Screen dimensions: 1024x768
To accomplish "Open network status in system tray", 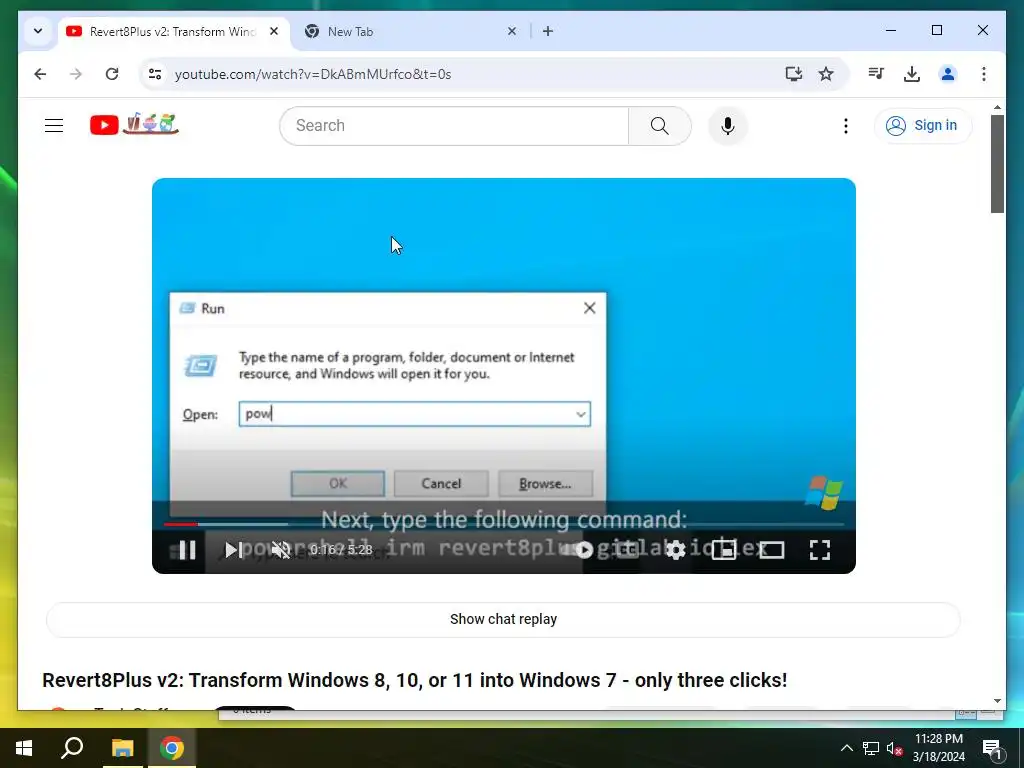I will (x=871, y=748).
